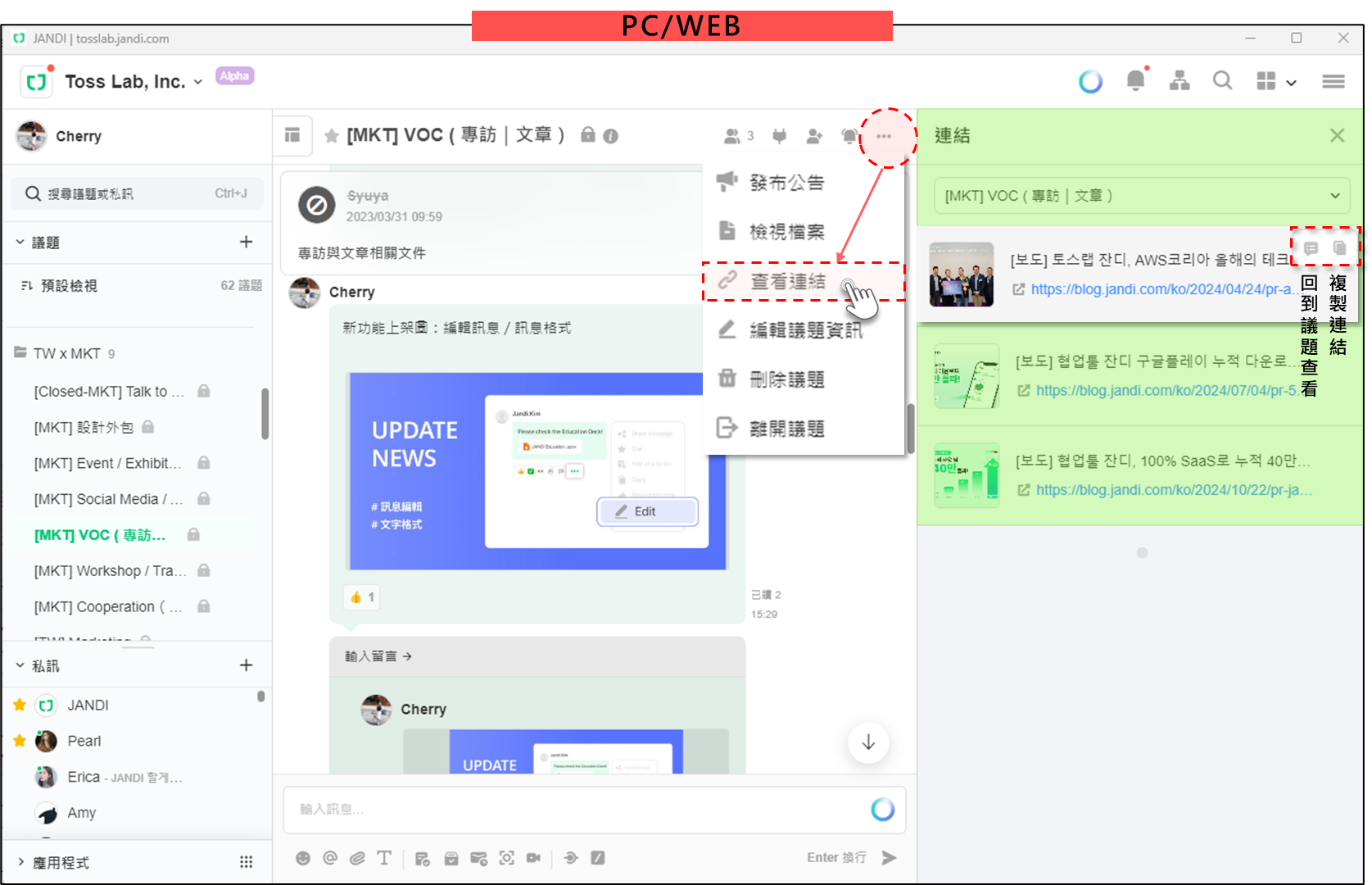Toggle the favorite star beside Pearl
1372x885 pixels.
pos(20,741)
